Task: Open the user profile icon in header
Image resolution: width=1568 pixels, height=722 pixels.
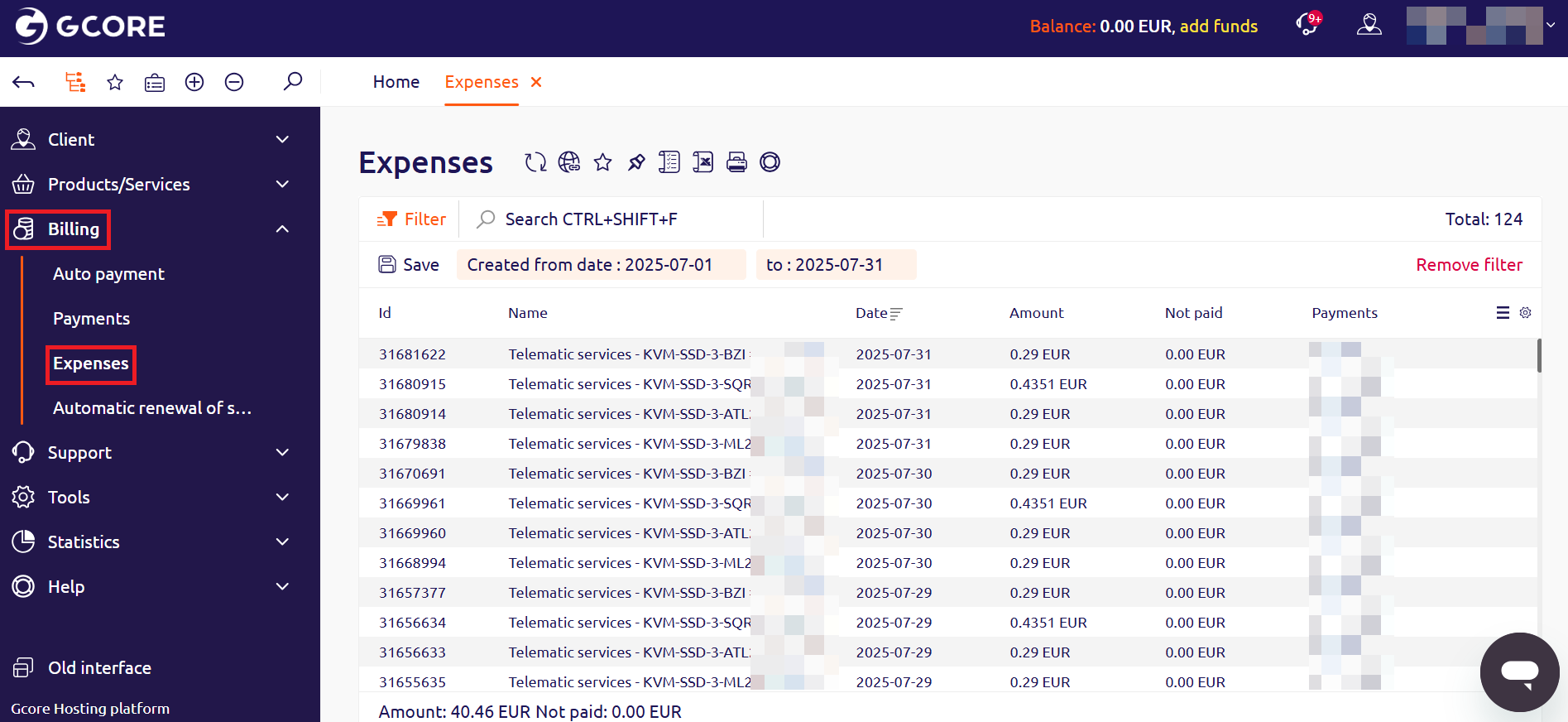Action: point(1369,25)
